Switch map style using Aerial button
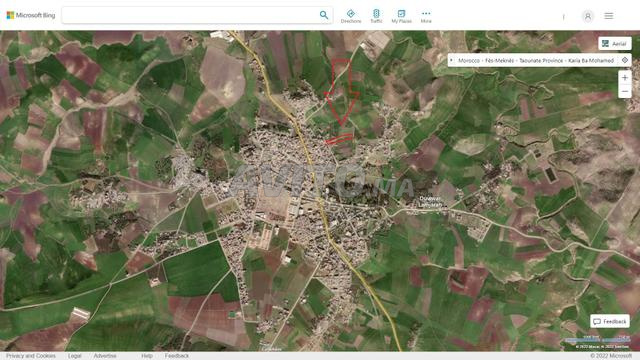 [615, 44]
